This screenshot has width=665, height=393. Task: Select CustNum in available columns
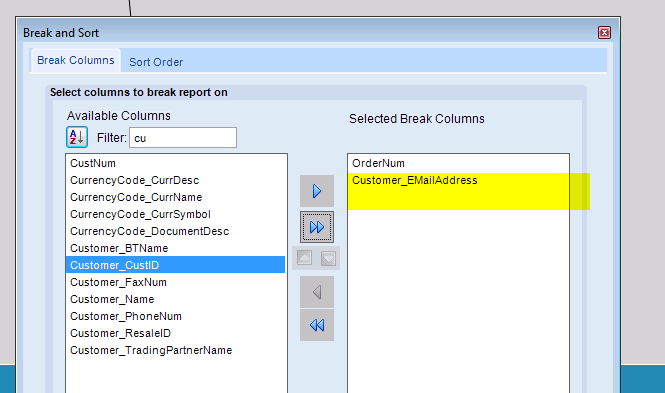(x=175, y=163)
